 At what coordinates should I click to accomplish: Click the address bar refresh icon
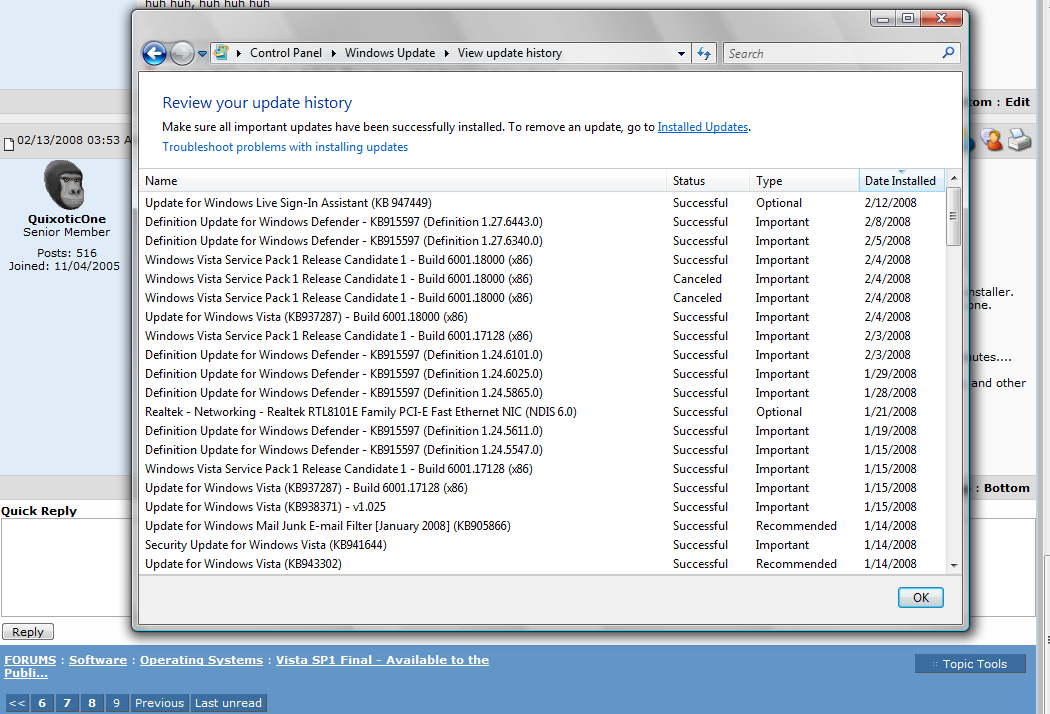704,54
